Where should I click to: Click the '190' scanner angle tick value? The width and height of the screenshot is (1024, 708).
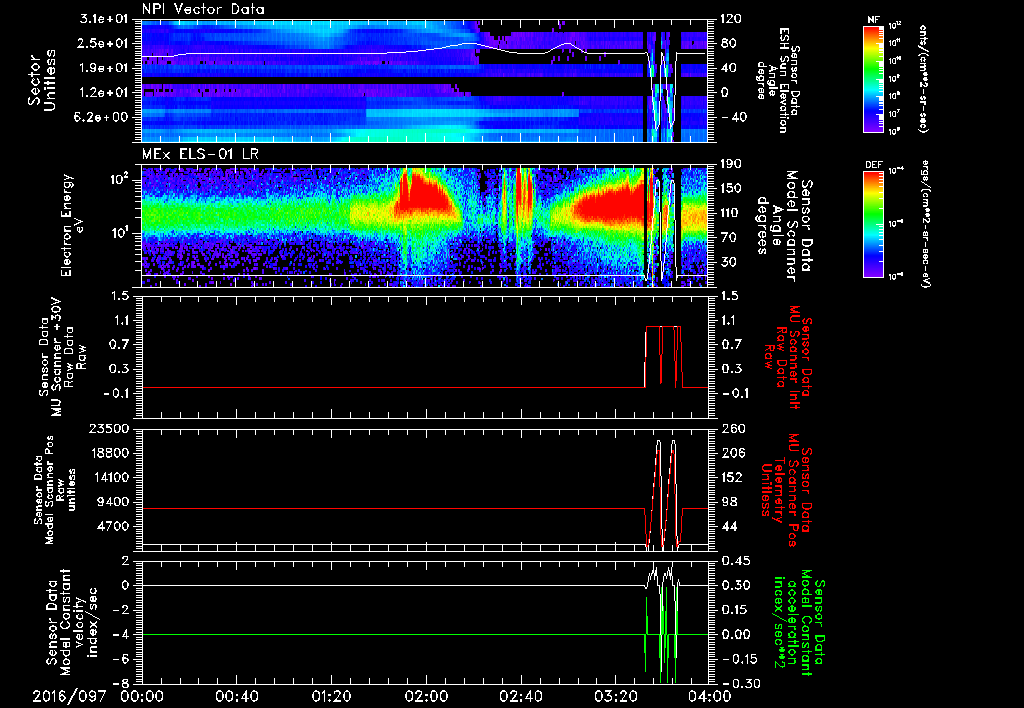(731, 164)
